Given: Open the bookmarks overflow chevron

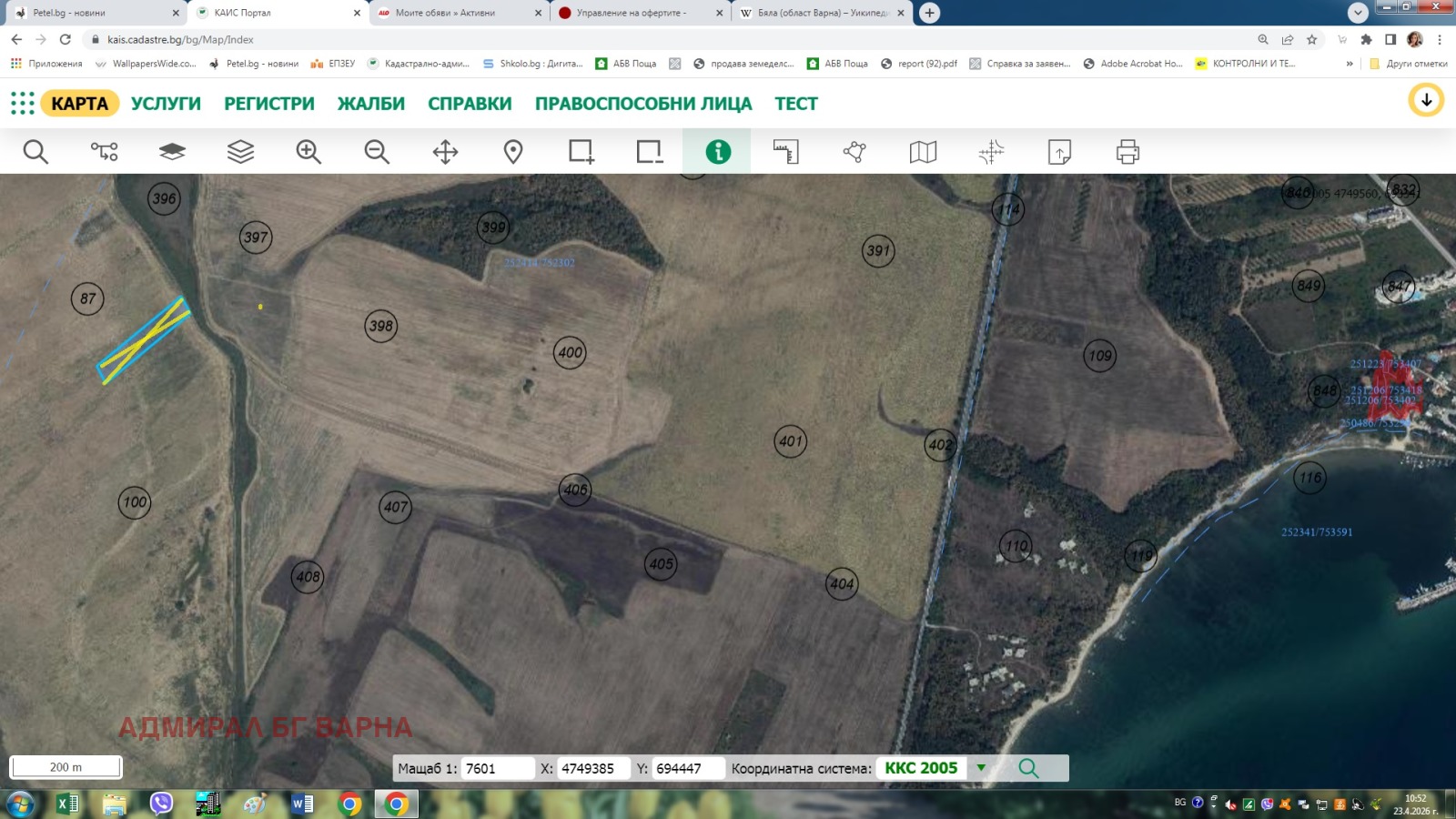Looking at the screenshot, I should (1350, 64).
